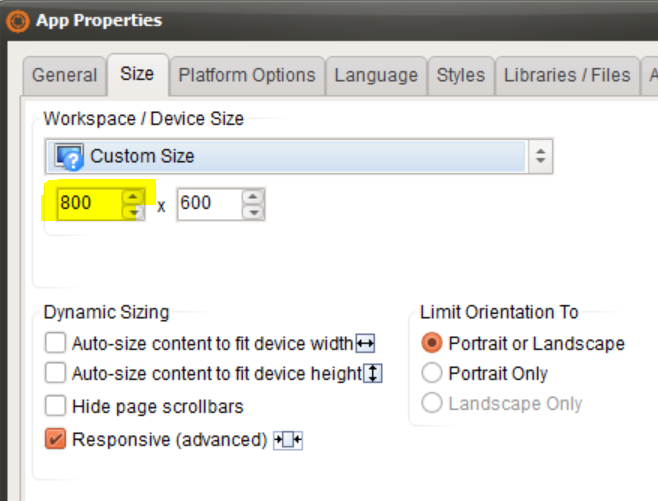Click the App Properties window icon
This screenshot has width=658, height=501.
pyautogui.click(x=18, y=21)
